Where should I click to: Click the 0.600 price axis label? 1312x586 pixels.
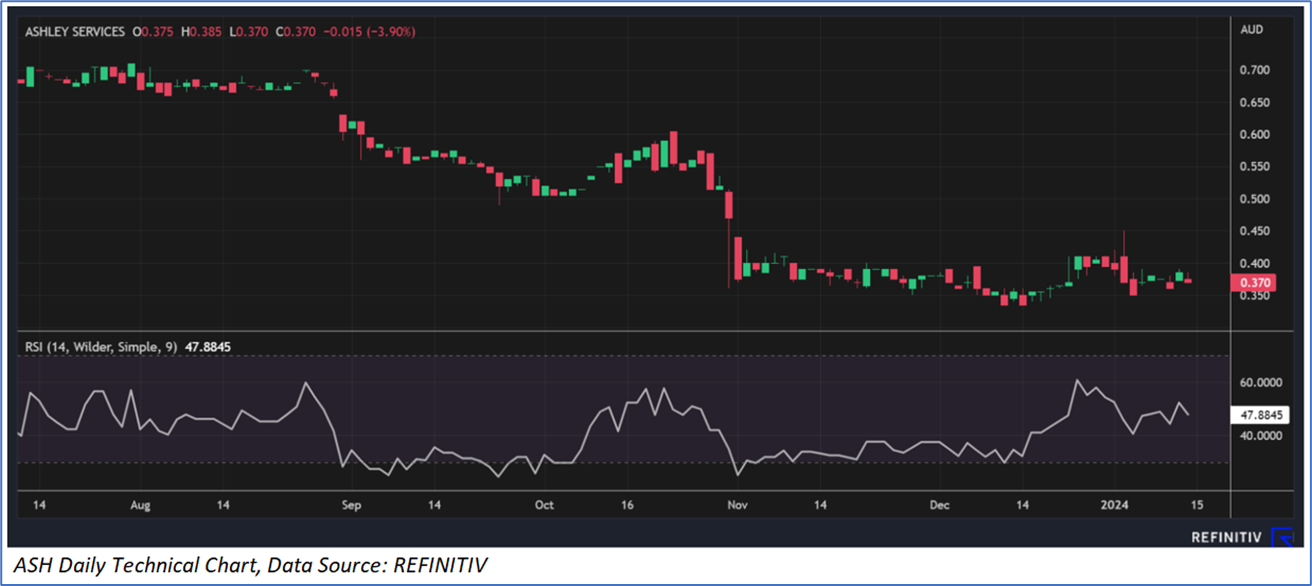pyautogui.click(x=1255, y=134)
